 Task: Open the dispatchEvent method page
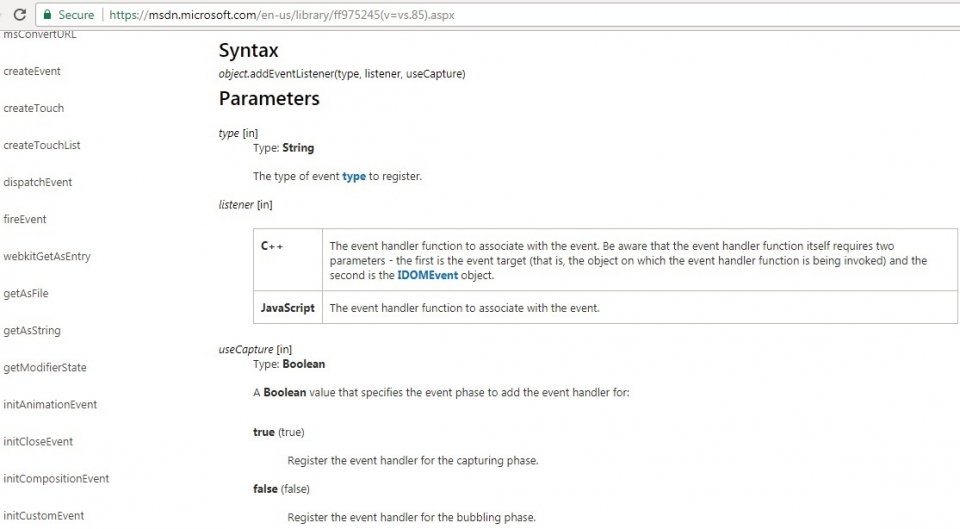pyautogui.click(x=38, y=182)
